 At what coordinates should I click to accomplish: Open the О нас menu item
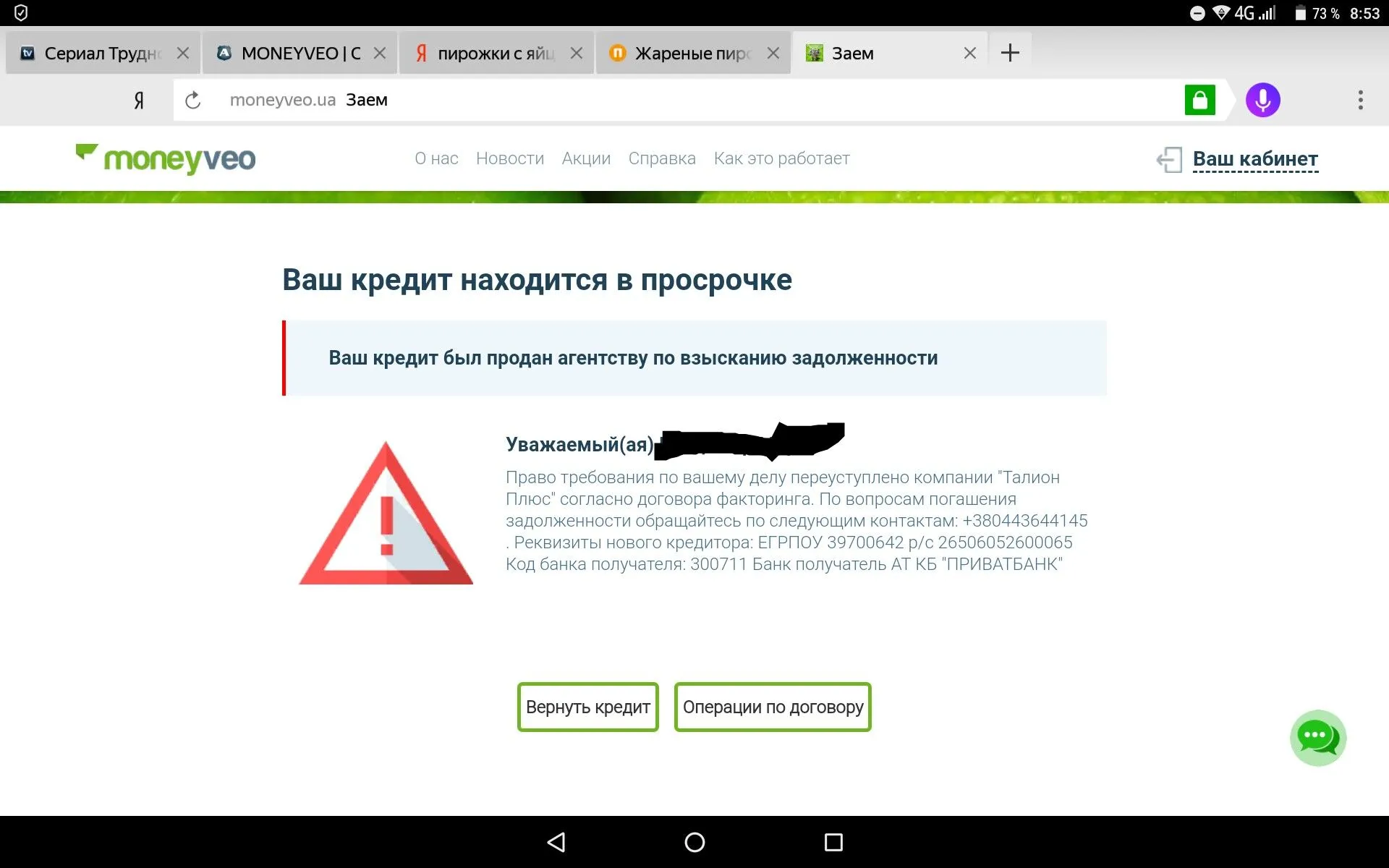[436, 158]
